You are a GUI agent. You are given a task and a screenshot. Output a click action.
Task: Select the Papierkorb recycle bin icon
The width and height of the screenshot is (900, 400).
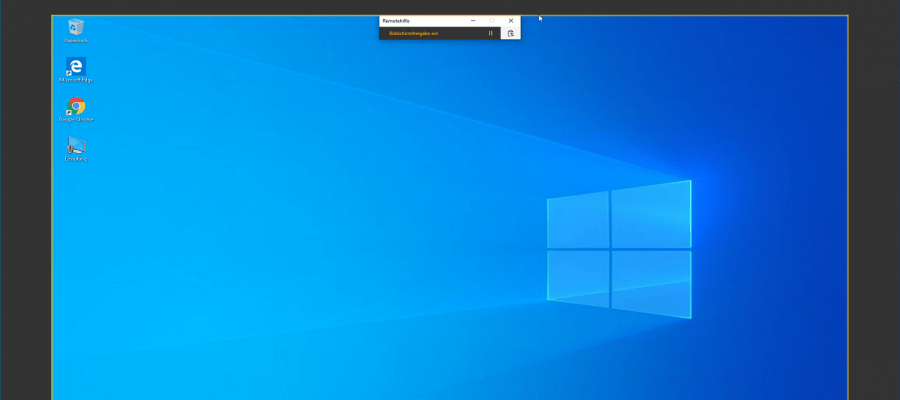pos(76,27)
